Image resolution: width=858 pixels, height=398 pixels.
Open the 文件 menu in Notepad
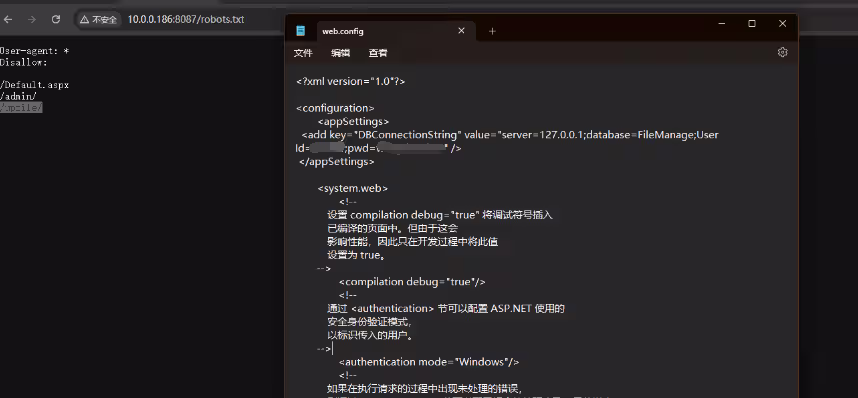(303, 53)
